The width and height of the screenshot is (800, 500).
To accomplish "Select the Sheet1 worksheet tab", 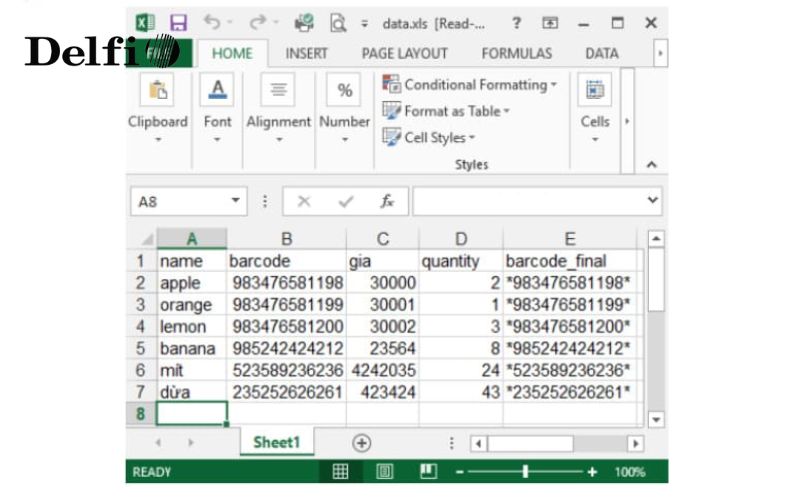I will tap(276, 443).
